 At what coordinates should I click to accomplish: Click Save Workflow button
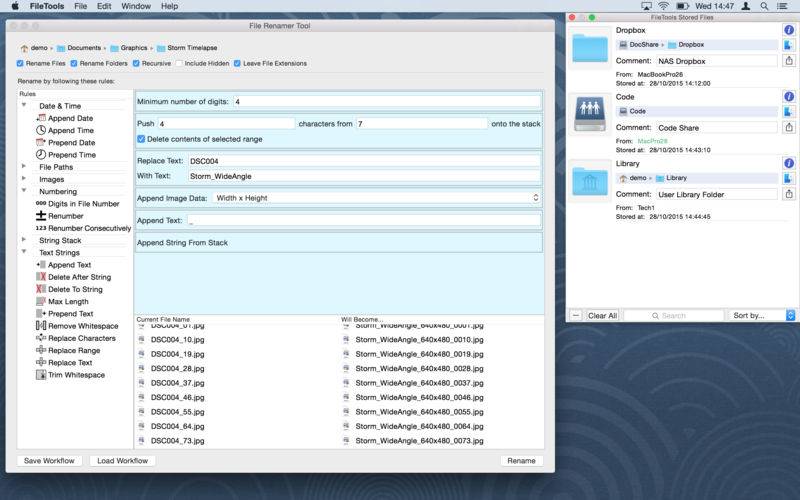pos(49,461)
